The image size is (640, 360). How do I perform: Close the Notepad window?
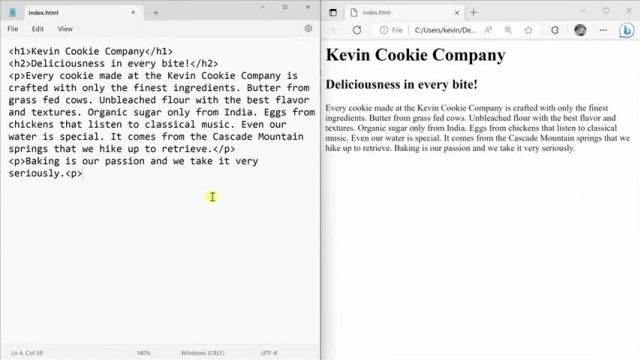tap(308, 7)
